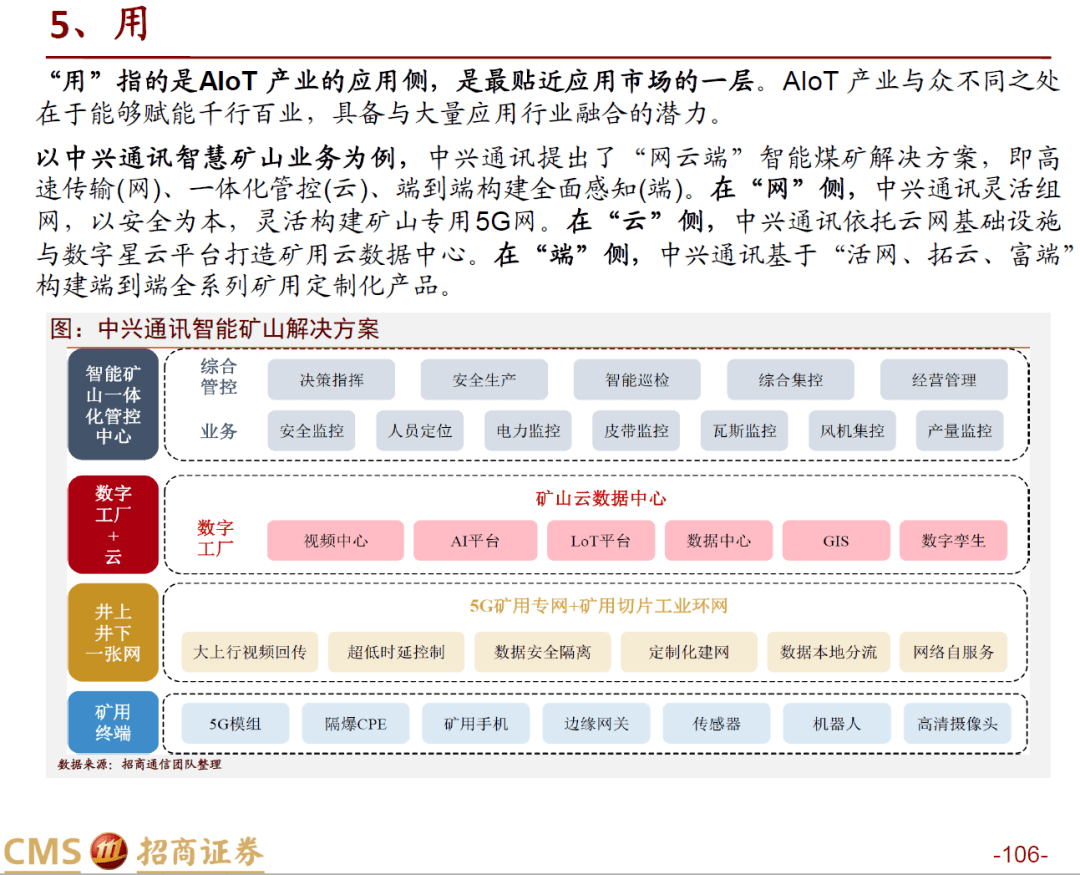Screen dimensions: 1080x875
Task: Select the 决策指挥 block in the diagram
Action: [x=331, y=380]
